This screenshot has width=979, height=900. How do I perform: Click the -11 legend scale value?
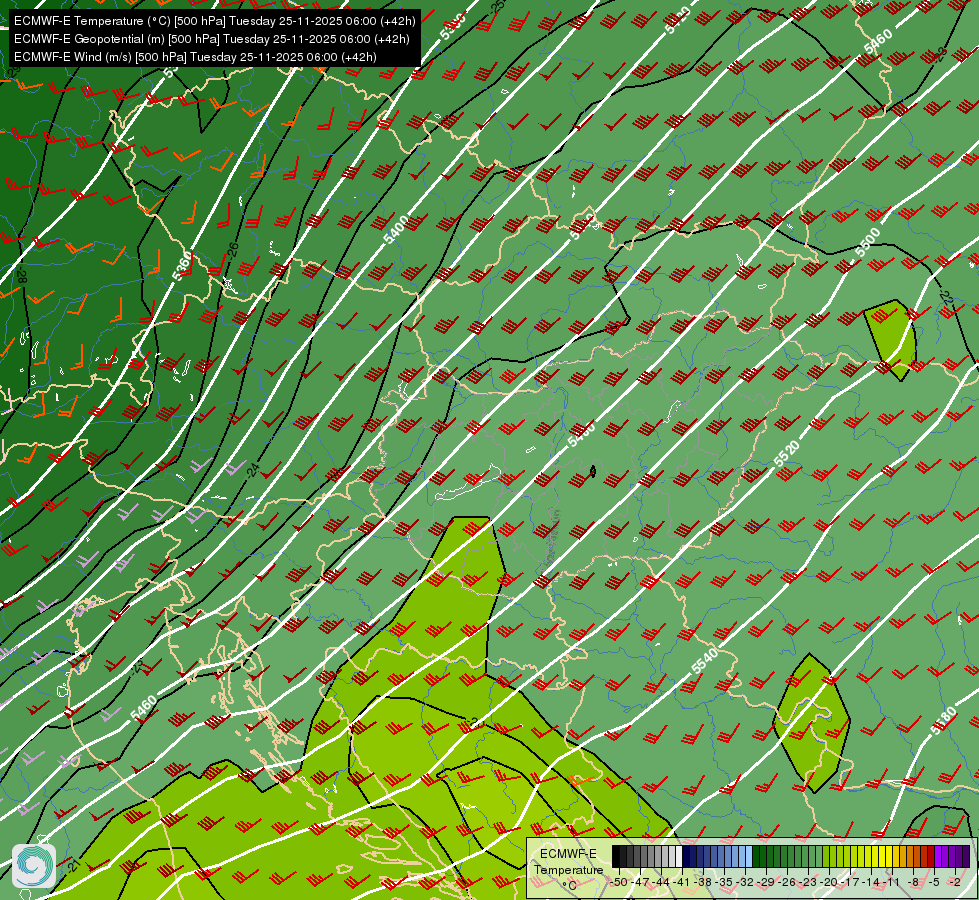click(x=891, y=882)
